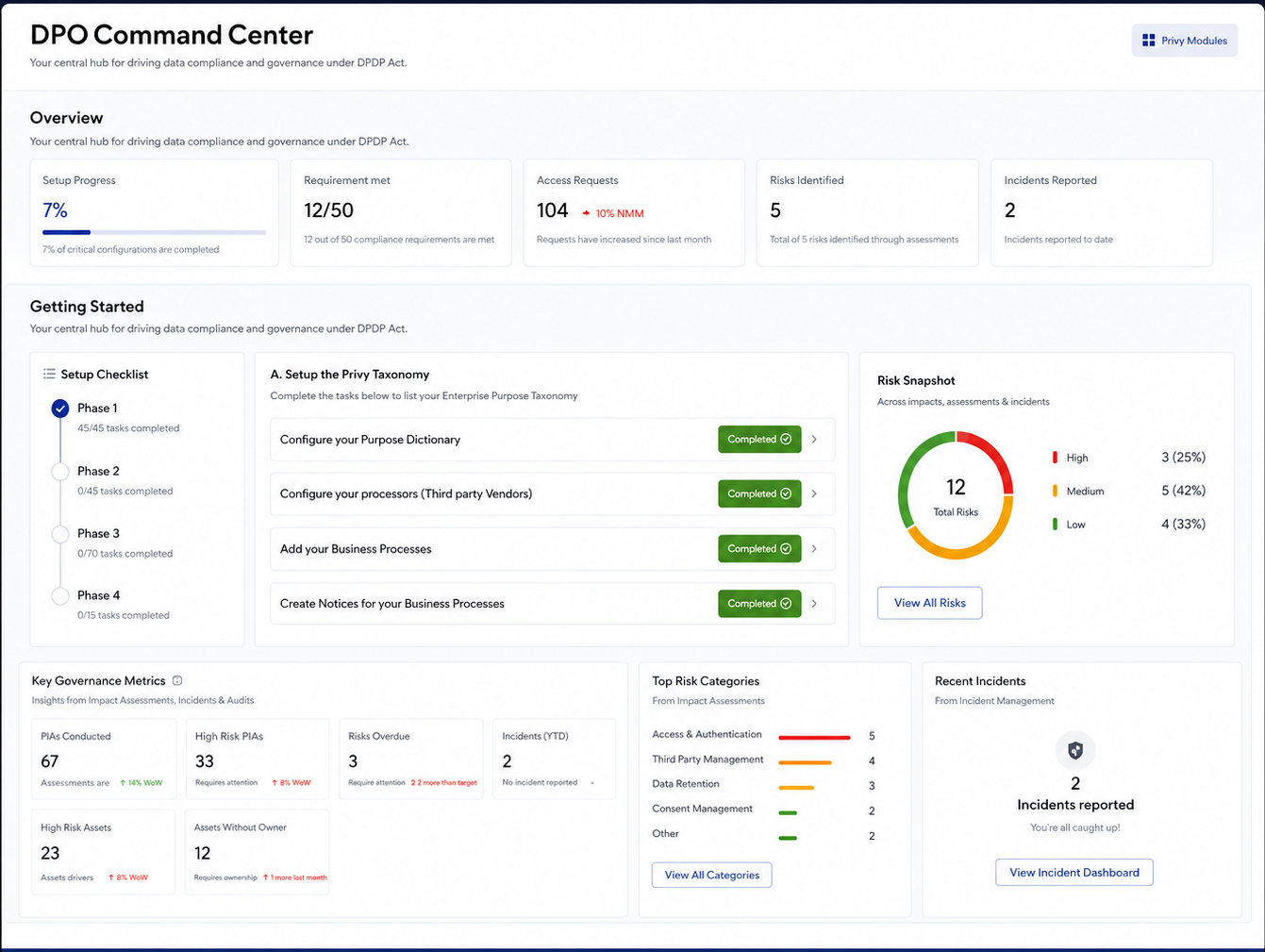Expand Add your Business Processes chevron
The image size is (1265, 952).
point(814,548)
